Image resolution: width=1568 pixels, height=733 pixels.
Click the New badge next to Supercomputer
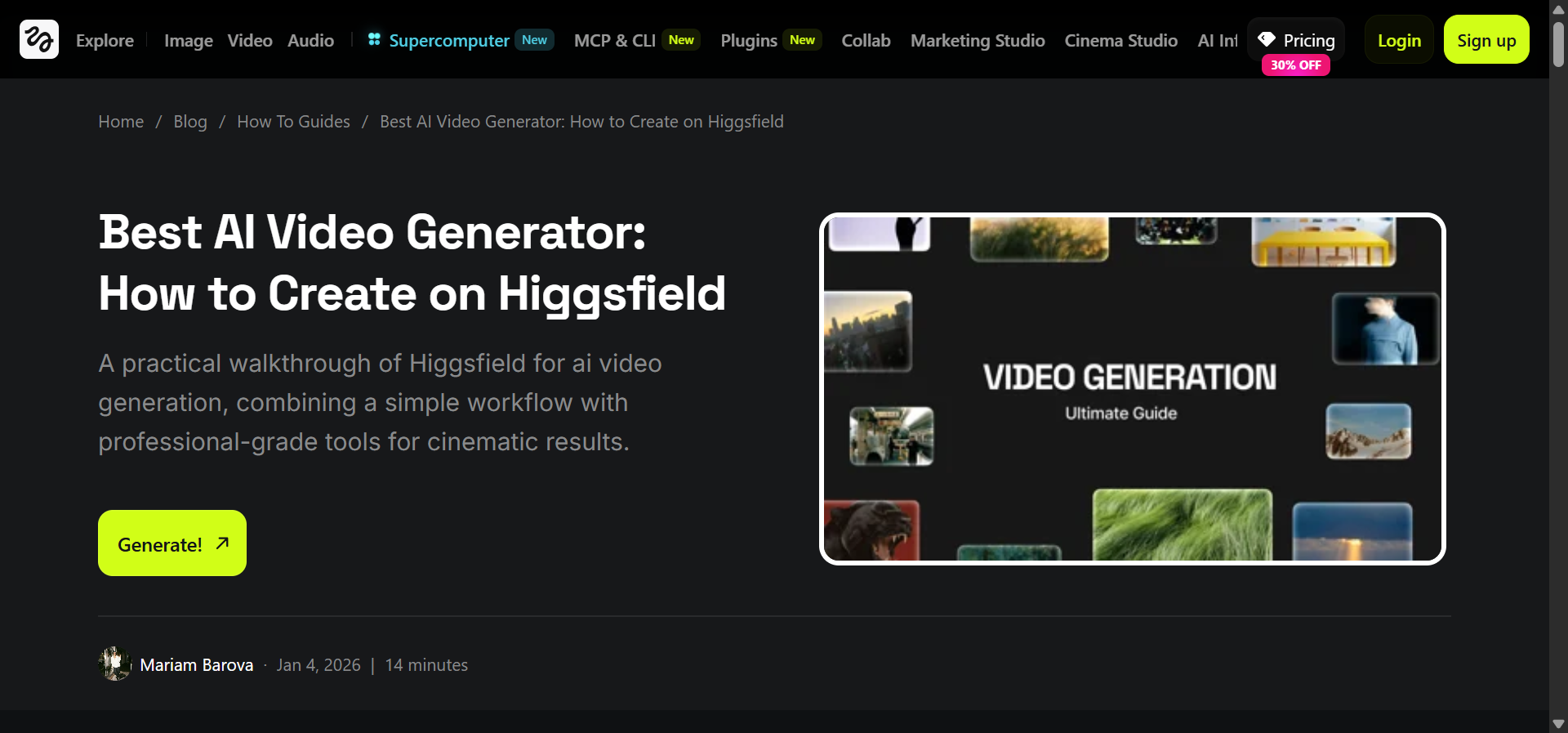point(534,40)
